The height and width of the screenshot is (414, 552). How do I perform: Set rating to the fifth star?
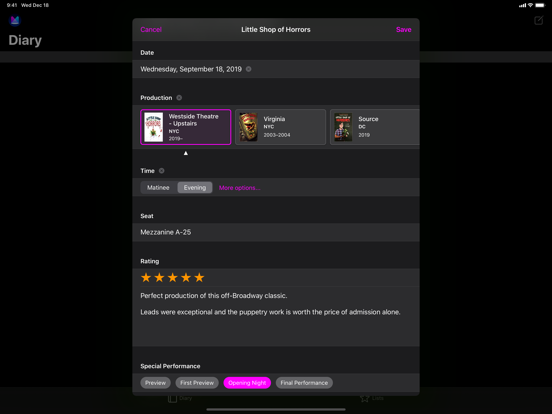pyautogui.click(x=199, y=277)
